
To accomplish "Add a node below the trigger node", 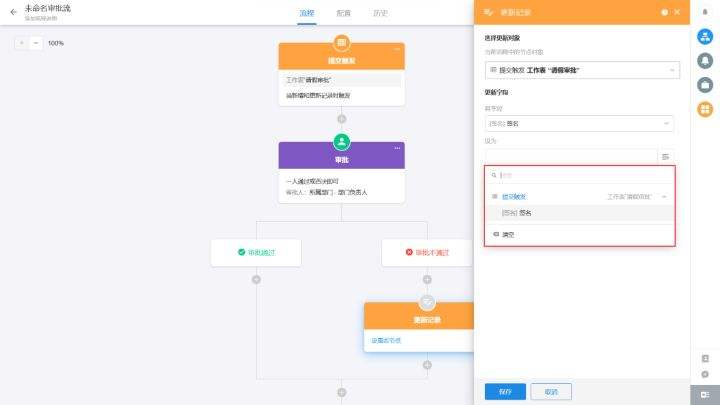I will point(342,119).
